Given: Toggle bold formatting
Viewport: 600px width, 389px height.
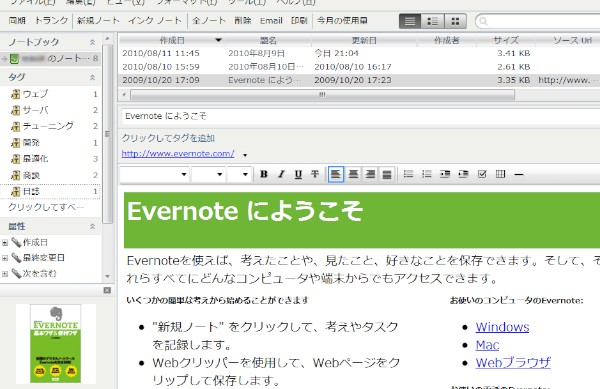Looking at the screenshot, I should pyautogui.click(x=264, y=174).
